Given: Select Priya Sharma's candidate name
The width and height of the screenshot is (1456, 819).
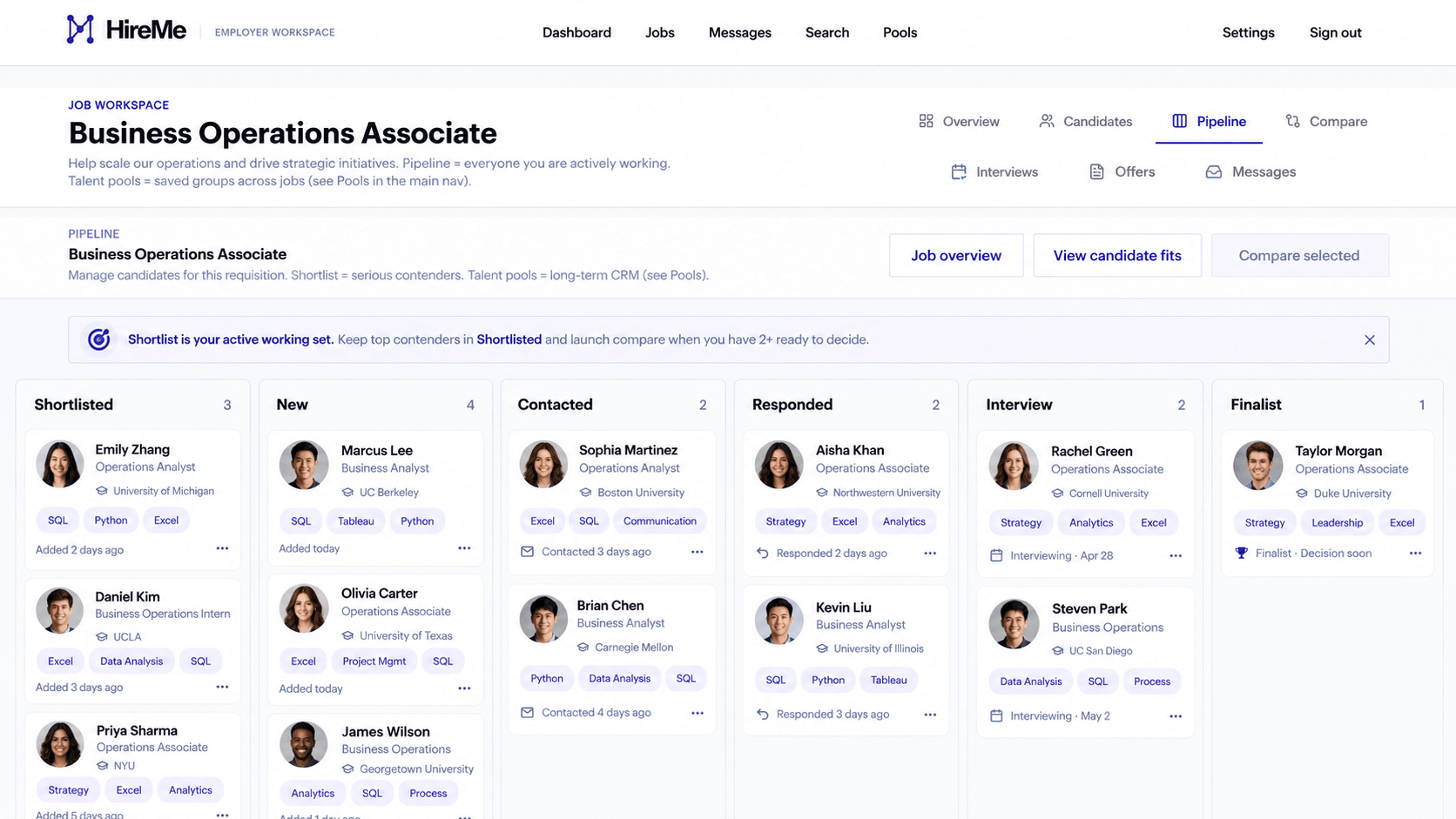Looking at the screenshot, I should coord(137,730).
